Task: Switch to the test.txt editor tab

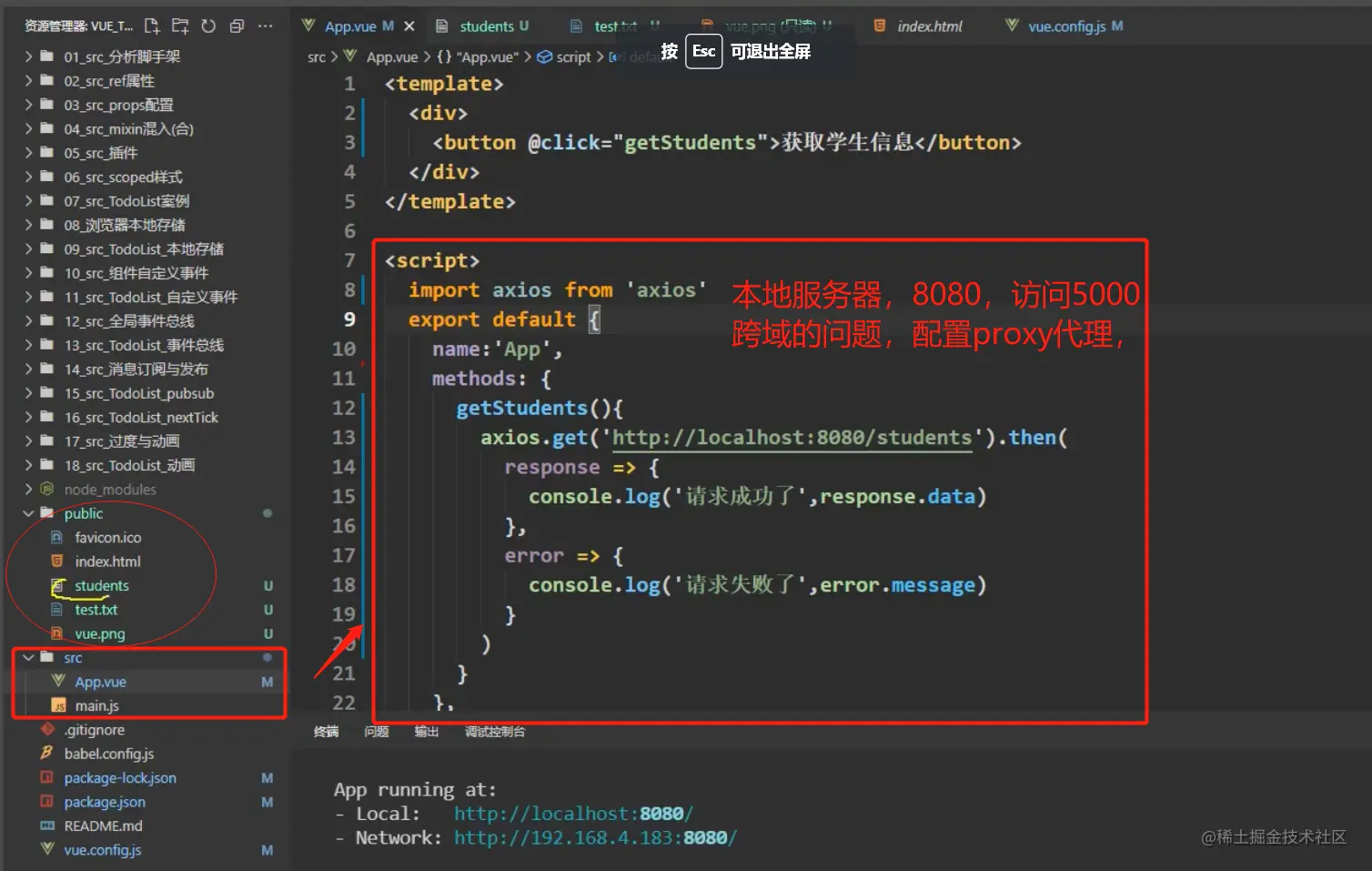Action: [x=615, y=26]
